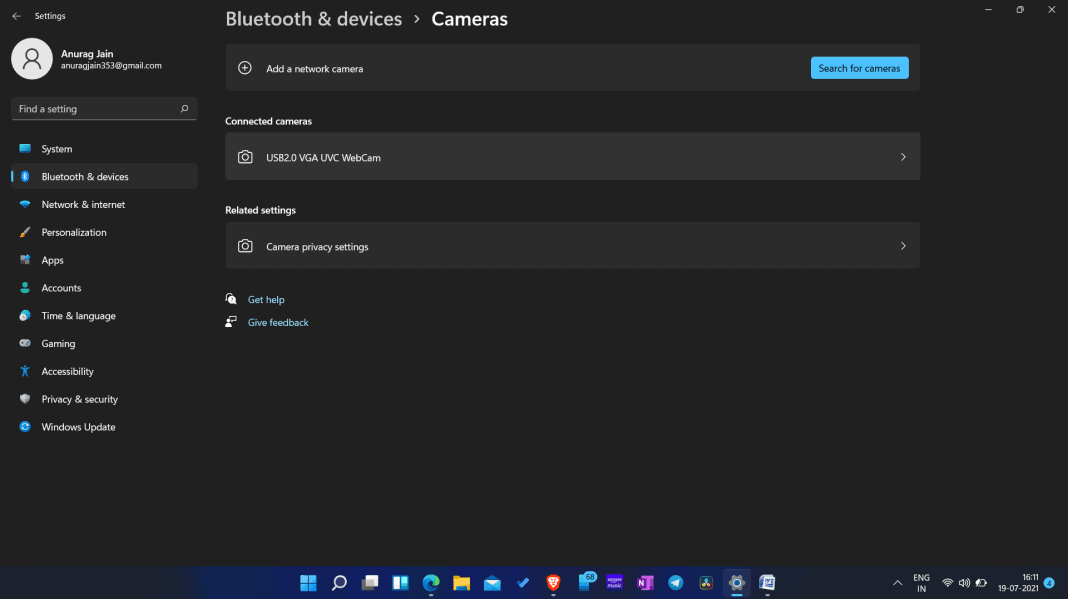The width and height of the screenshot is (1068, 599).
Task: Expand the USB2.0 VGA UVC WebCam entry
Action: [x=902, y=156]
